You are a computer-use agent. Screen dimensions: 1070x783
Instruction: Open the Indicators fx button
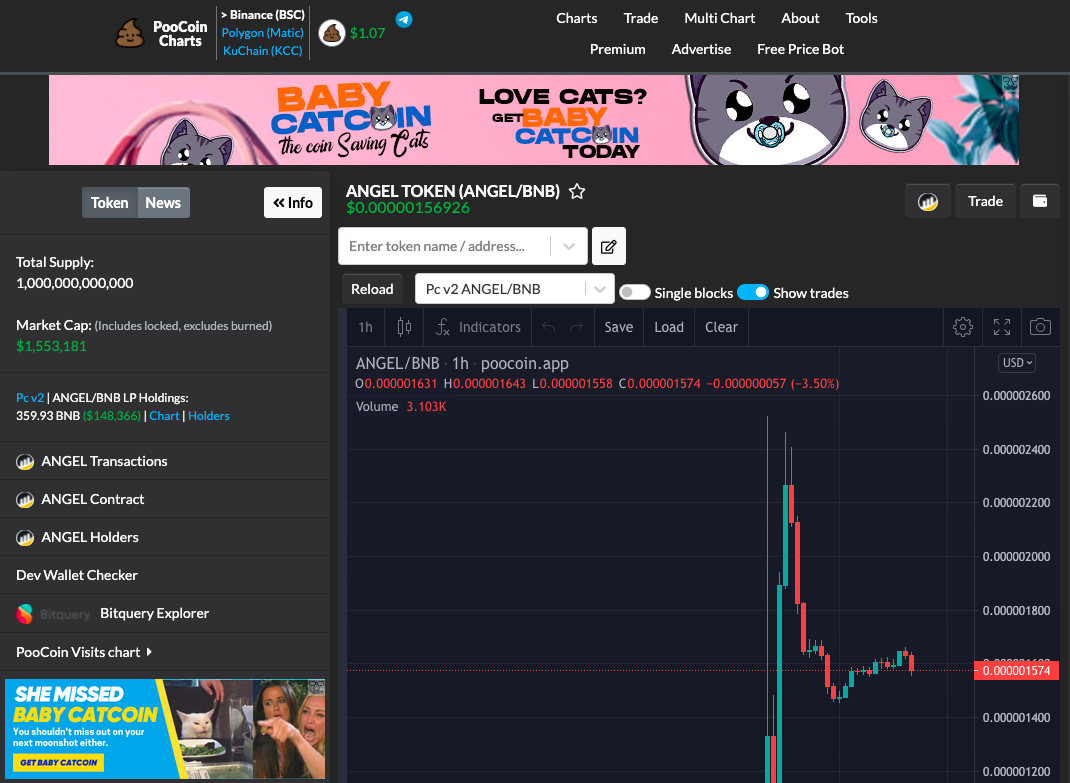(478, 327)
